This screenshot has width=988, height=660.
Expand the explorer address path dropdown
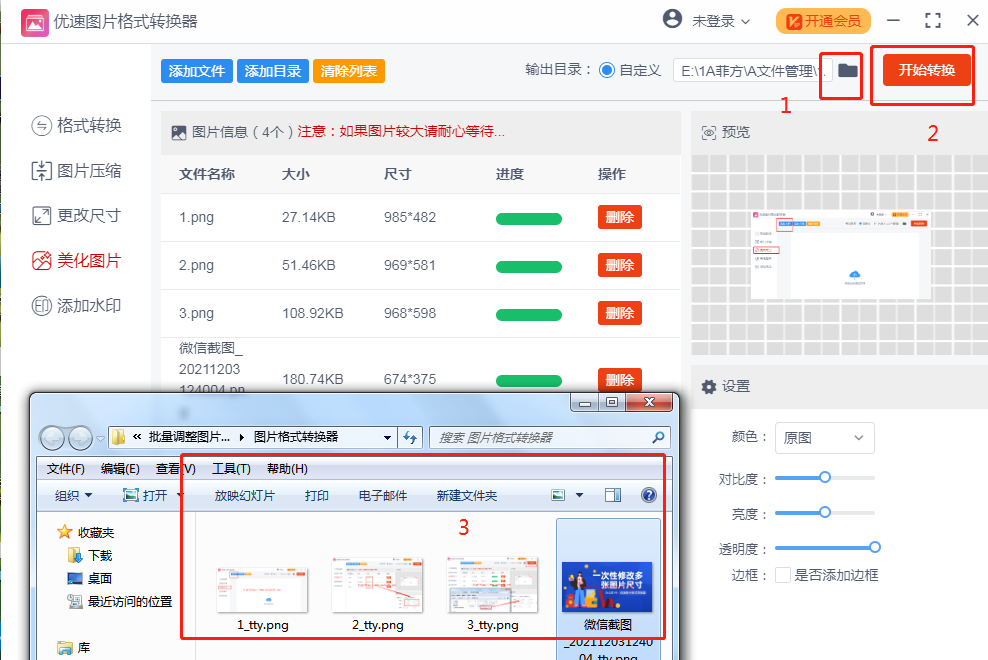coord(388,437)
